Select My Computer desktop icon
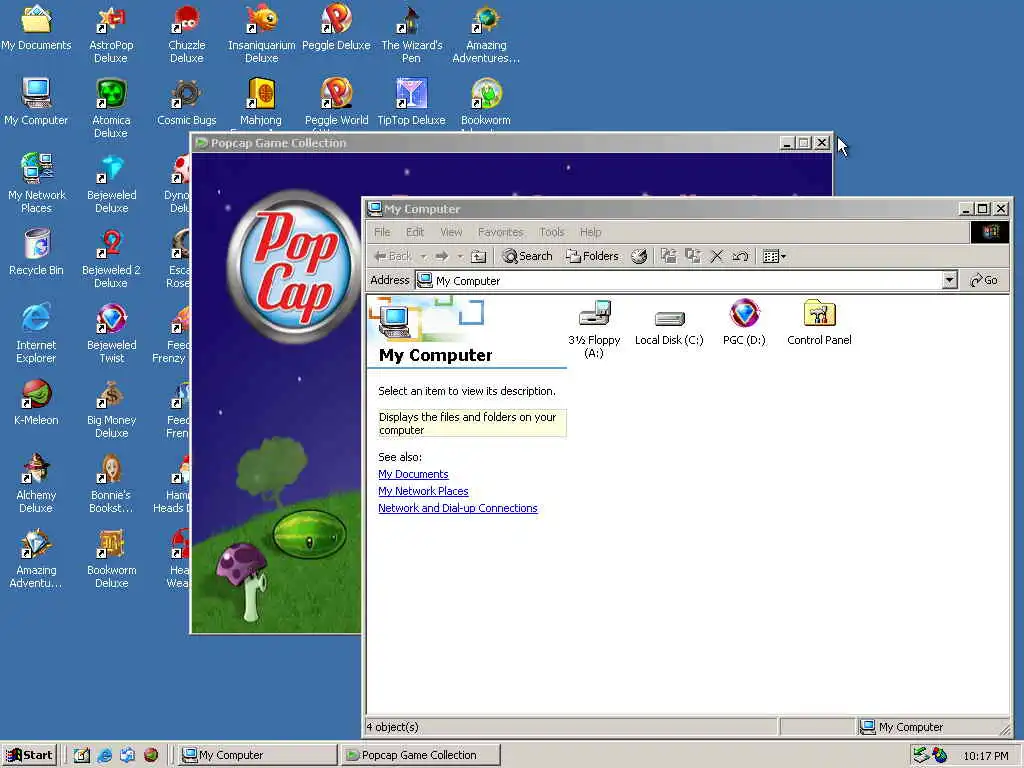 (37, 102)
